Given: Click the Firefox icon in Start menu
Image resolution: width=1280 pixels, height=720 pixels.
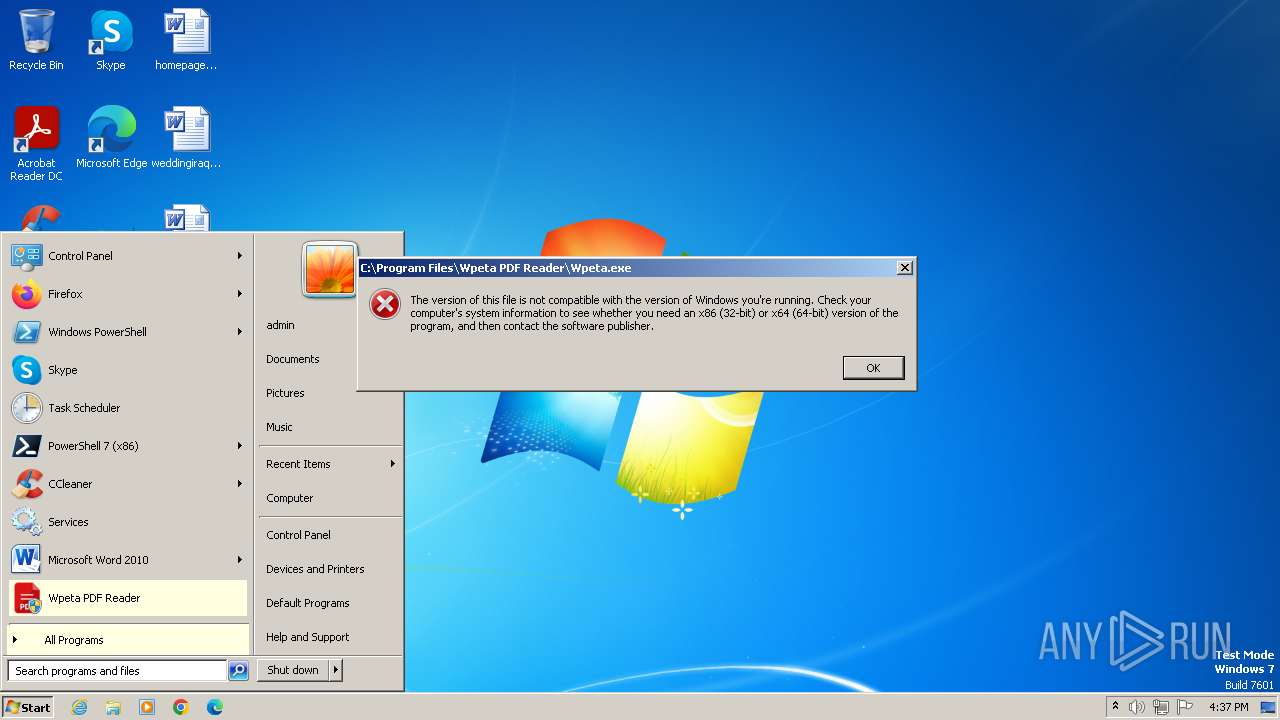Looking at the screenshot, I should [26, 294].
